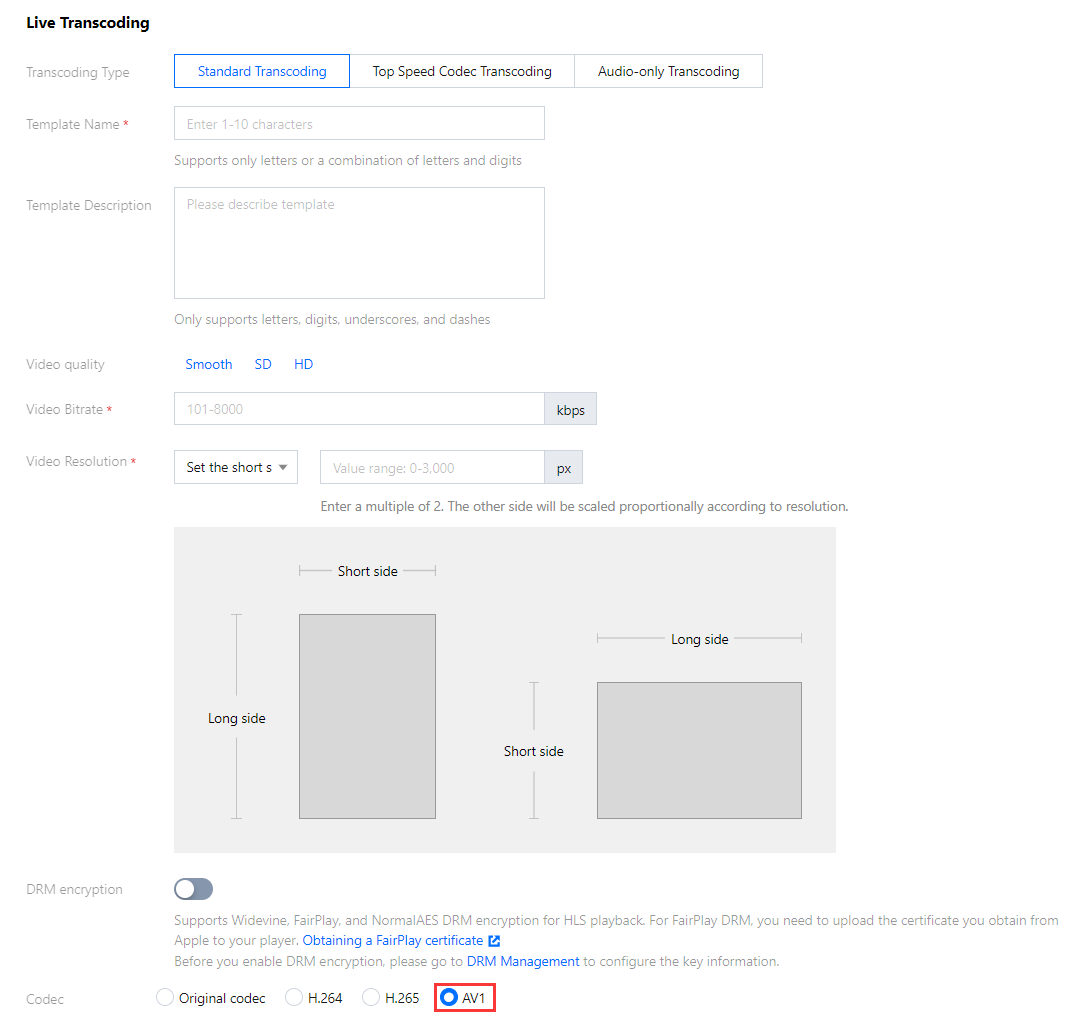Choose Audio-only Transcoding type
Viewport: 1092px width, 1020px height.
[x=668, y=71]
